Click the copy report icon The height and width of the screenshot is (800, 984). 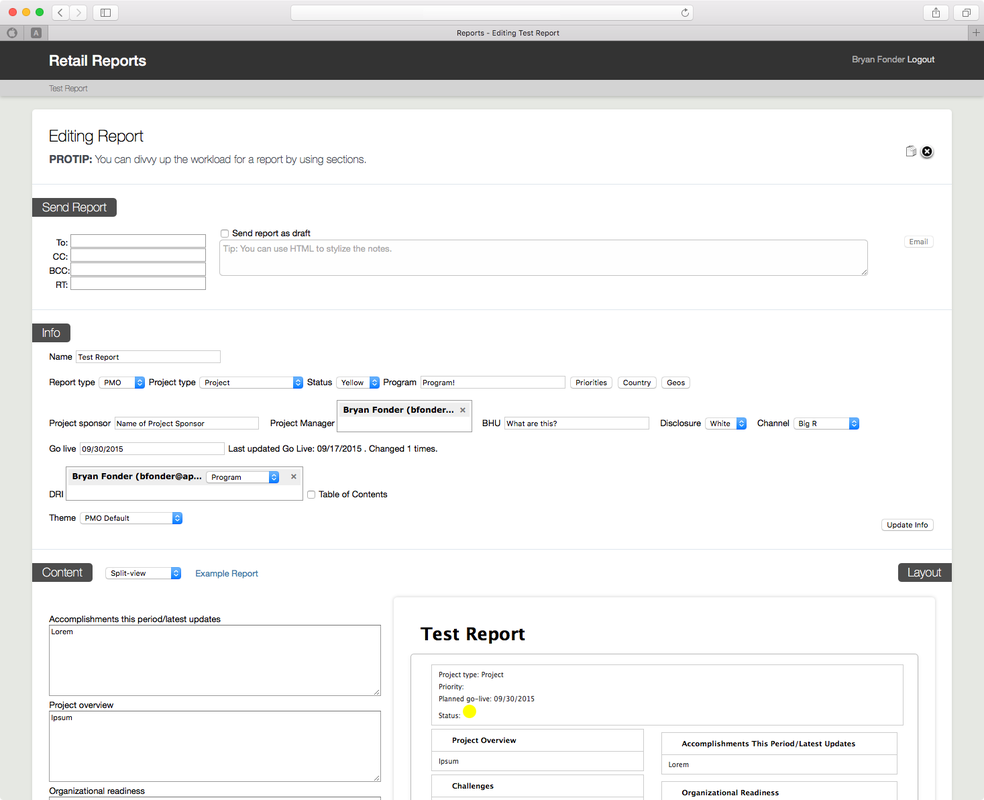[x=911, y=151]
